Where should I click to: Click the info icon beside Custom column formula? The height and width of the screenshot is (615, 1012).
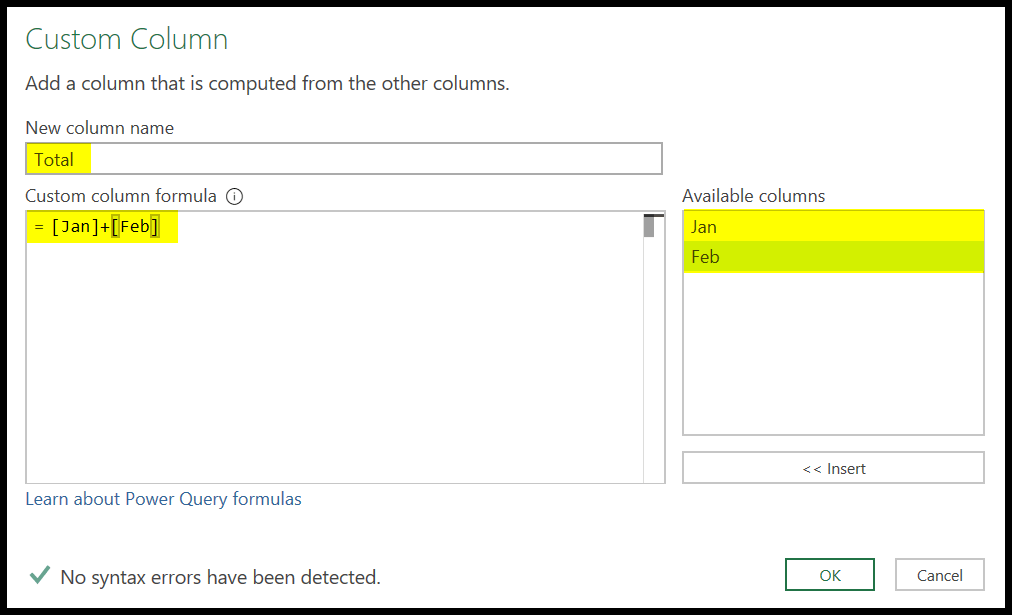(234, 196)
